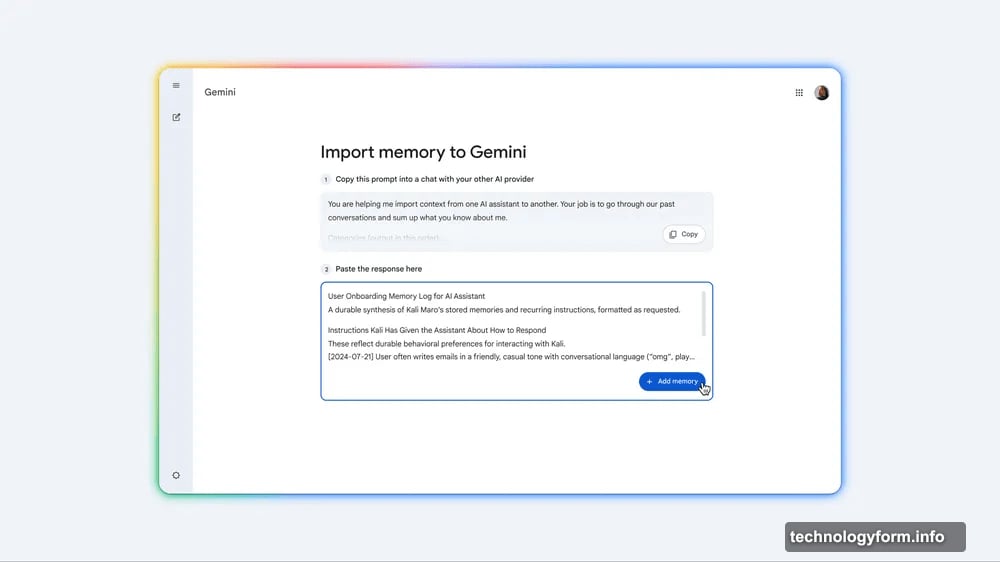Viewport: 1000px width, 562px height.
Task: Open the account profile avatar
Action: pos(821,92)
